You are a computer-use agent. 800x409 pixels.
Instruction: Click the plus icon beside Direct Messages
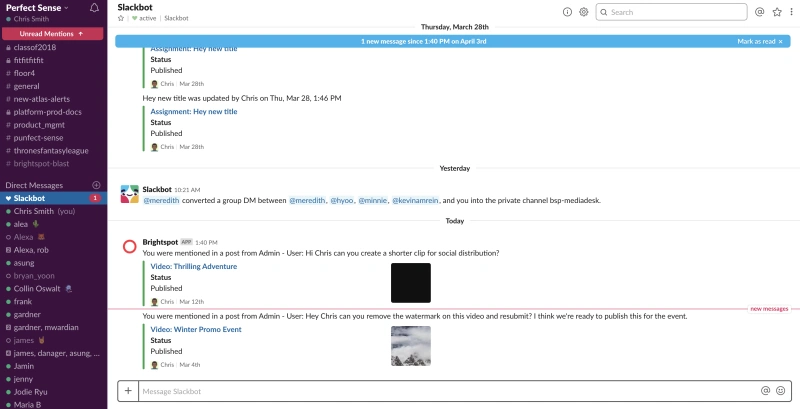96,185
